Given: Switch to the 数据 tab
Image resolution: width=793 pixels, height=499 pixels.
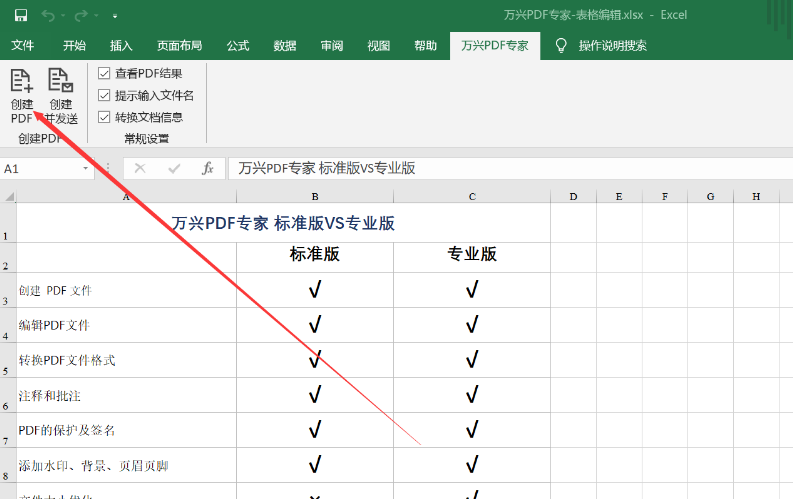Looking at the screenshot, I should [x=285, y=46].
